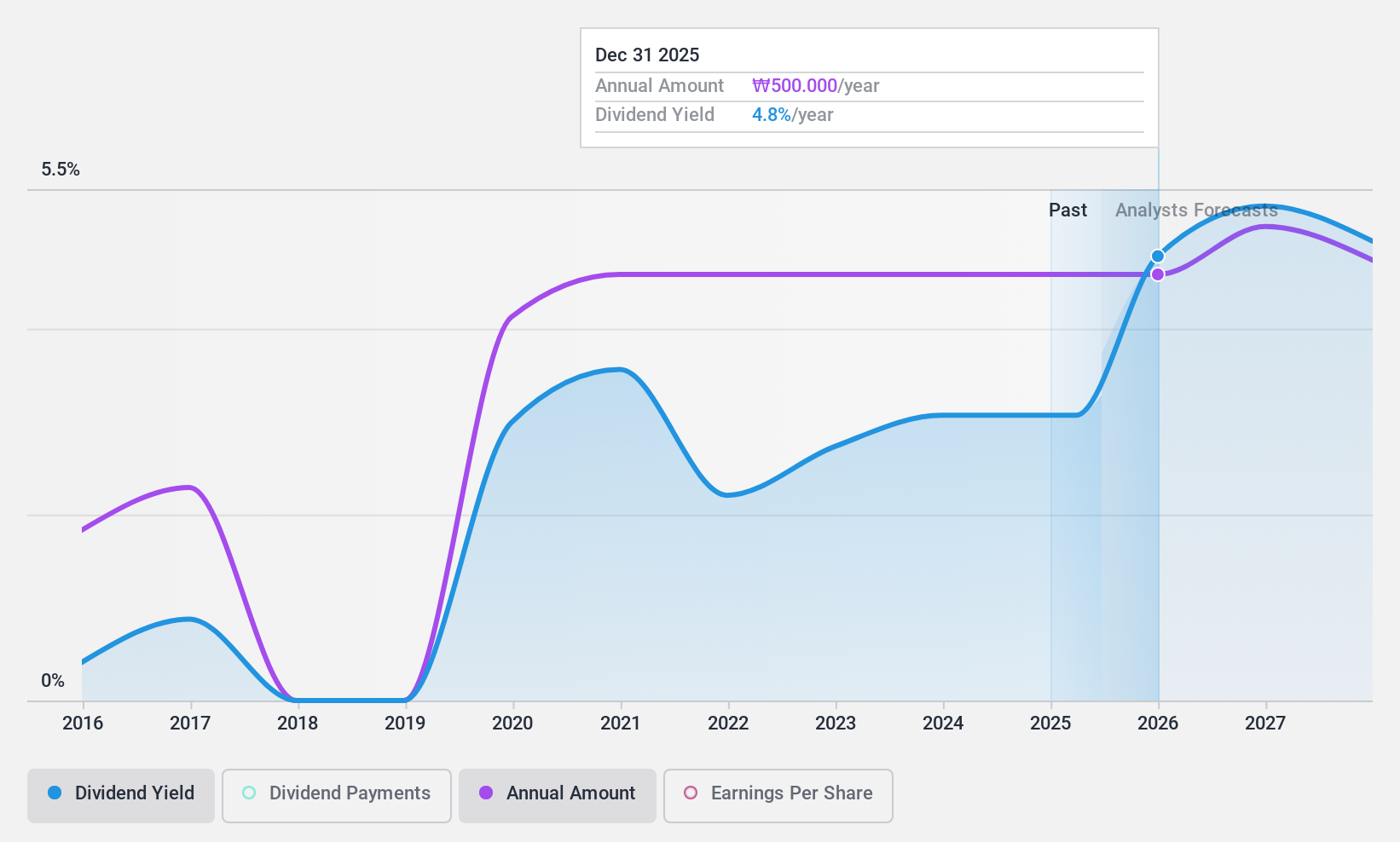Click the 4.8%/year dividend yield value
Image resolution: width=1400 pixels, height=842 pixels.
[x=792, y=115]
